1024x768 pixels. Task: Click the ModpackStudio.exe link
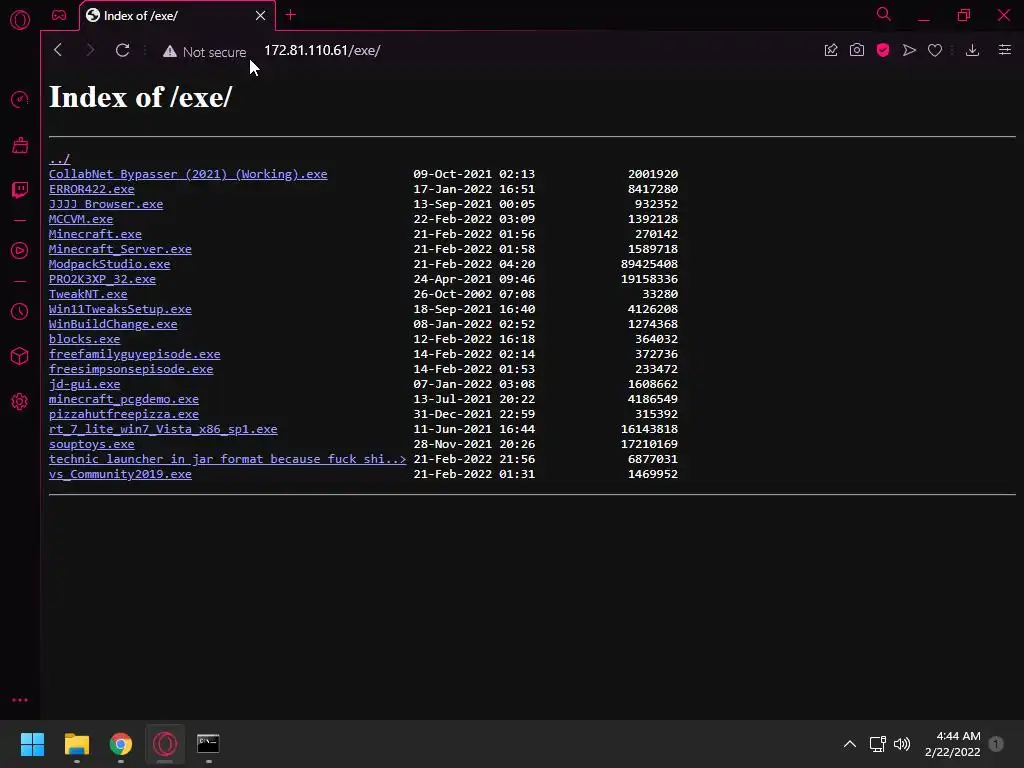point(110,264)
